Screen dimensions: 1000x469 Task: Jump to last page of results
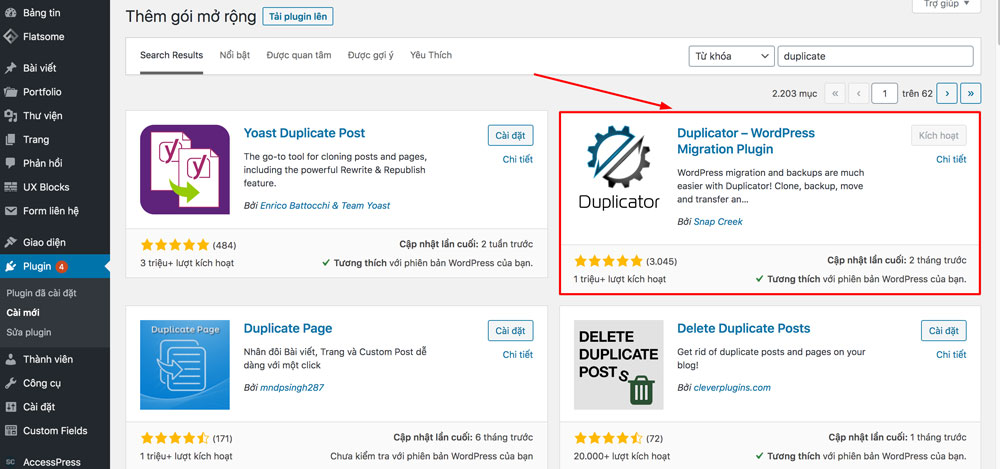point(971,93)
